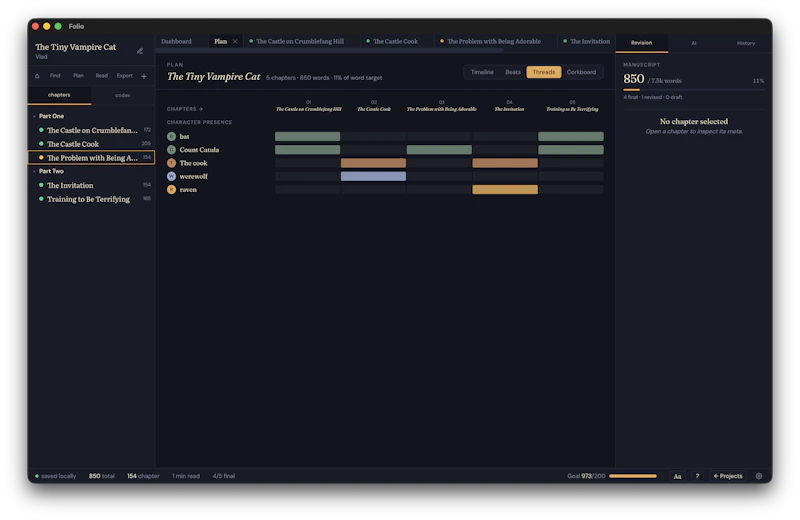
Task: Collapse the Part Two section
Action: (x=34, y=171)
